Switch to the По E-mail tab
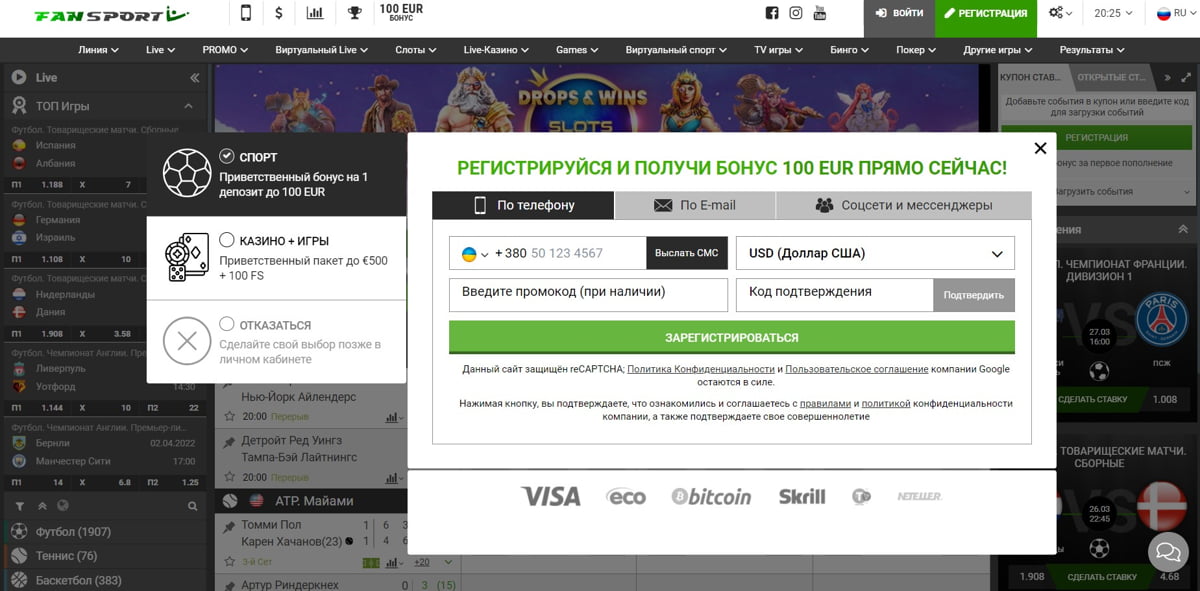1200x591 pixels. point(695,205)
